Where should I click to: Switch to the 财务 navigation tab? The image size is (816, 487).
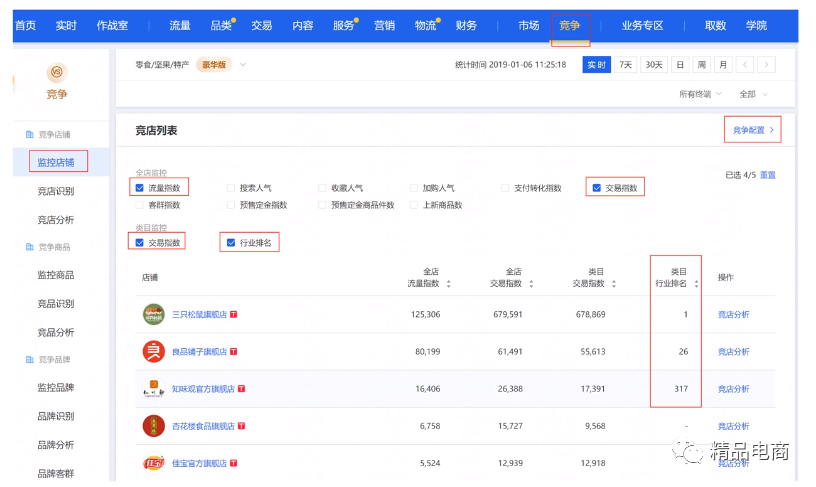[466, 25]
